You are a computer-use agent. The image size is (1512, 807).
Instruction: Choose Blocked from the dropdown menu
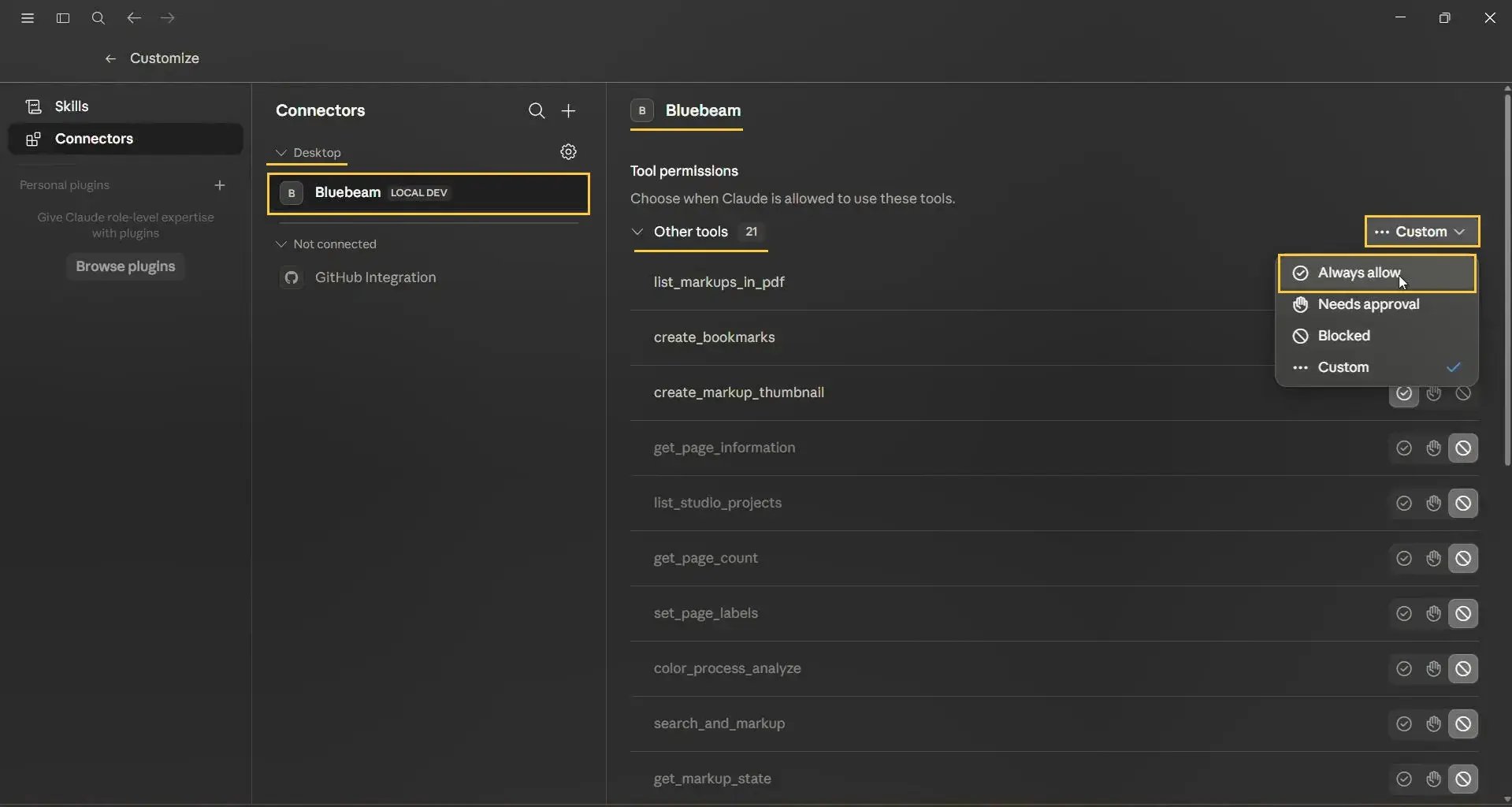pos(1376,336)
